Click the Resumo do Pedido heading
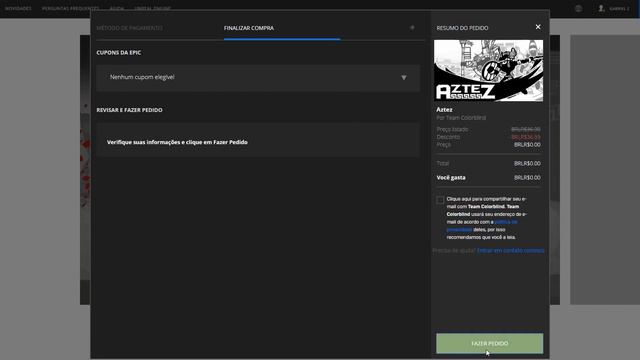Image resolution: width=640 pixels, height=360 pixels. [x=462, y=28]
